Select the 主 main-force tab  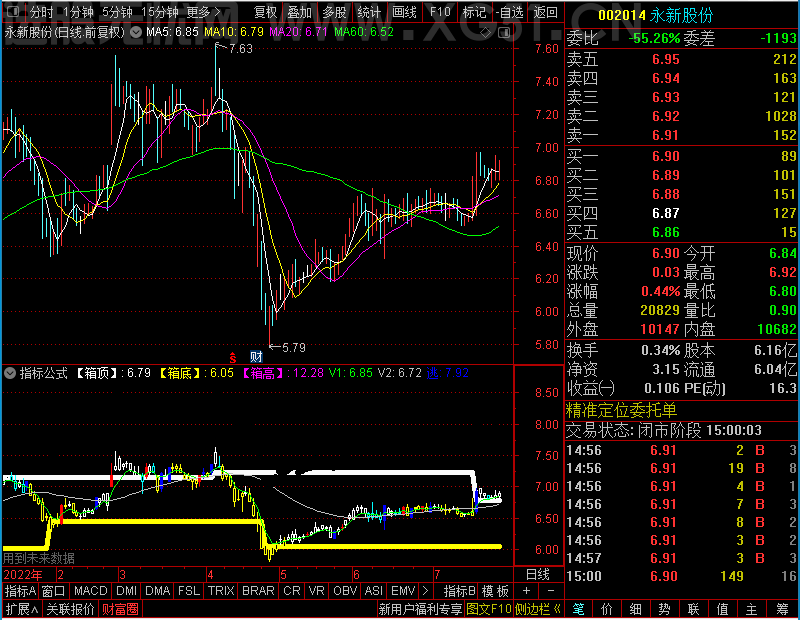(752, 609)
